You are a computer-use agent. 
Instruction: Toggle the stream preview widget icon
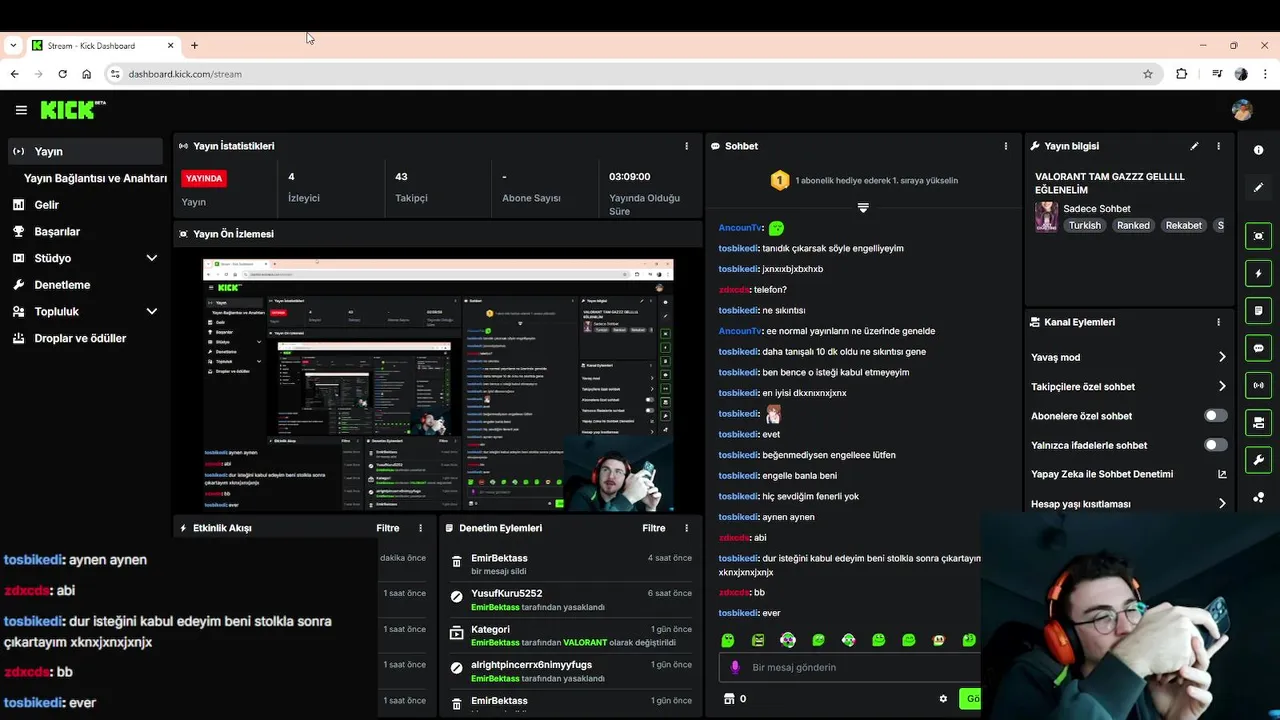(x=1258, y=236)
